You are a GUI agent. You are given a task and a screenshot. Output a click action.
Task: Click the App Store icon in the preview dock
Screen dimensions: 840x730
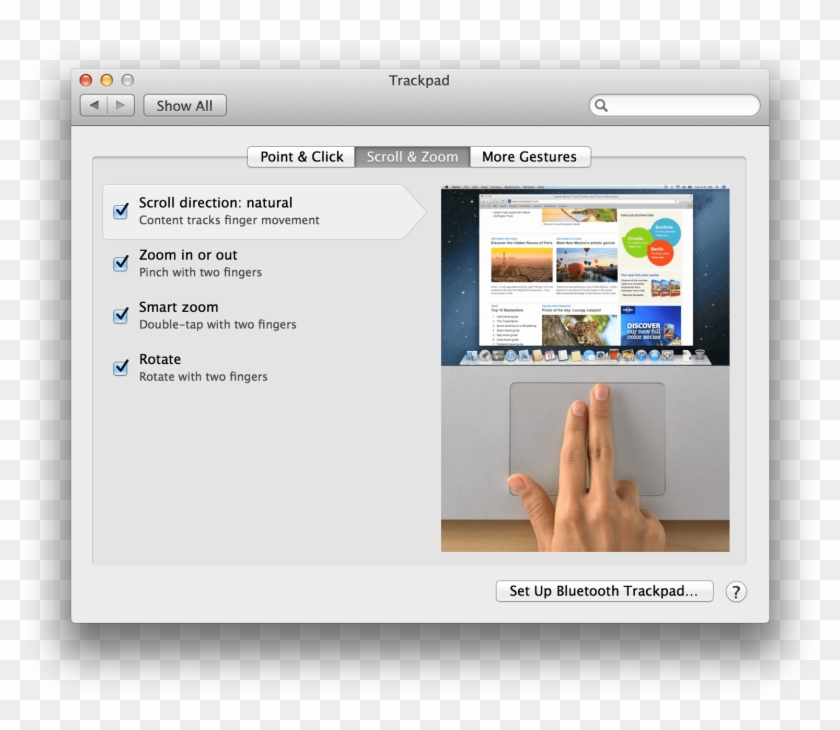click(654, 356)
